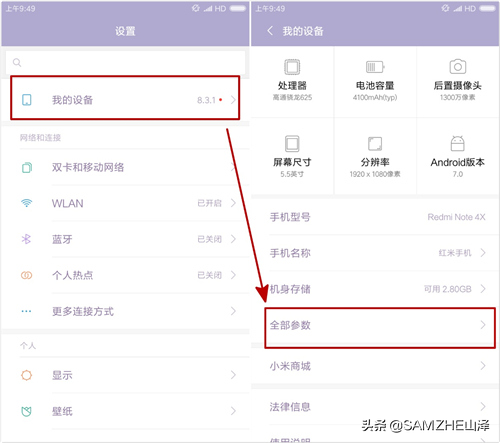The width and height of the screenshot is (500, 443).
Task: Expand chevron on 机身存储 row
Action: pos(483,289)
